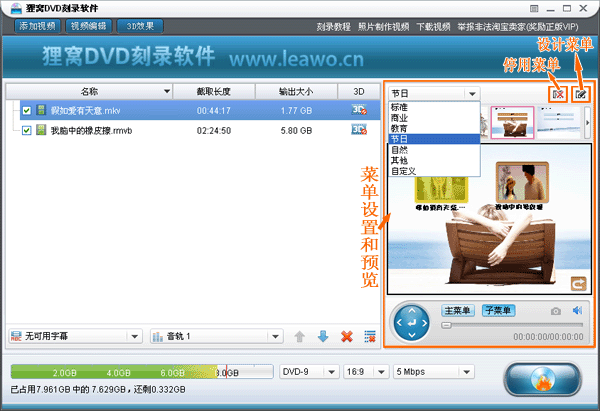This screenshot has height=411, width=600.
Task: Open 刻录教程 link
Action: point(333,27)
